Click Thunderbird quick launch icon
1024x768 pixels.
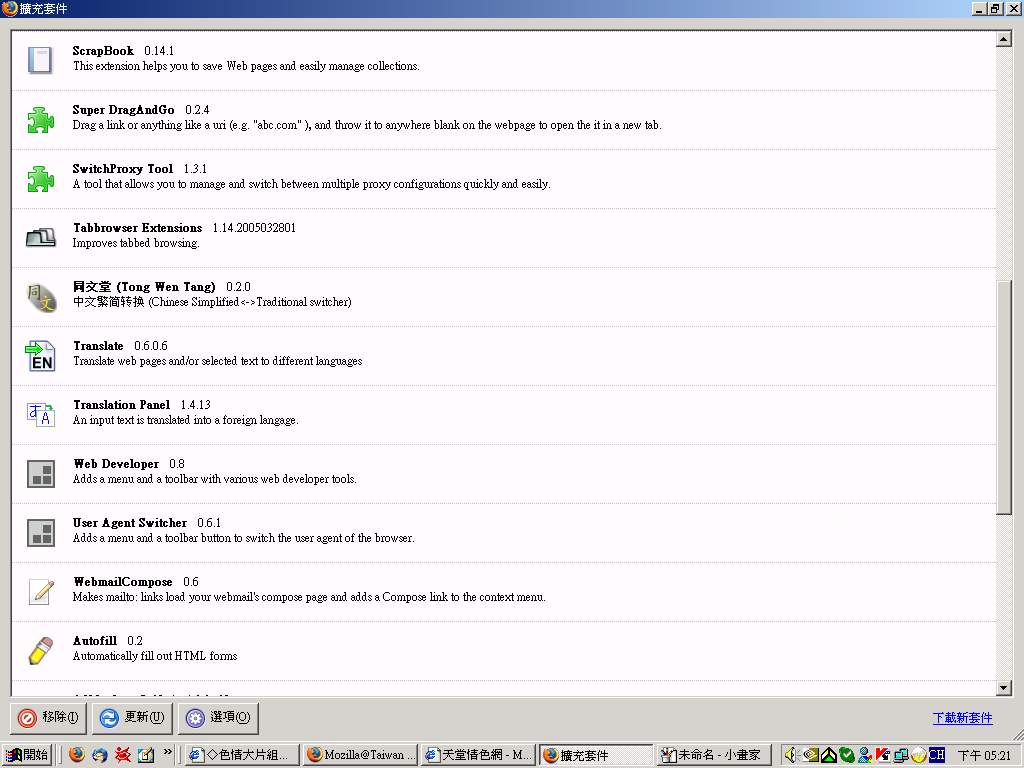pyautogui.click(x=100, y=755)
